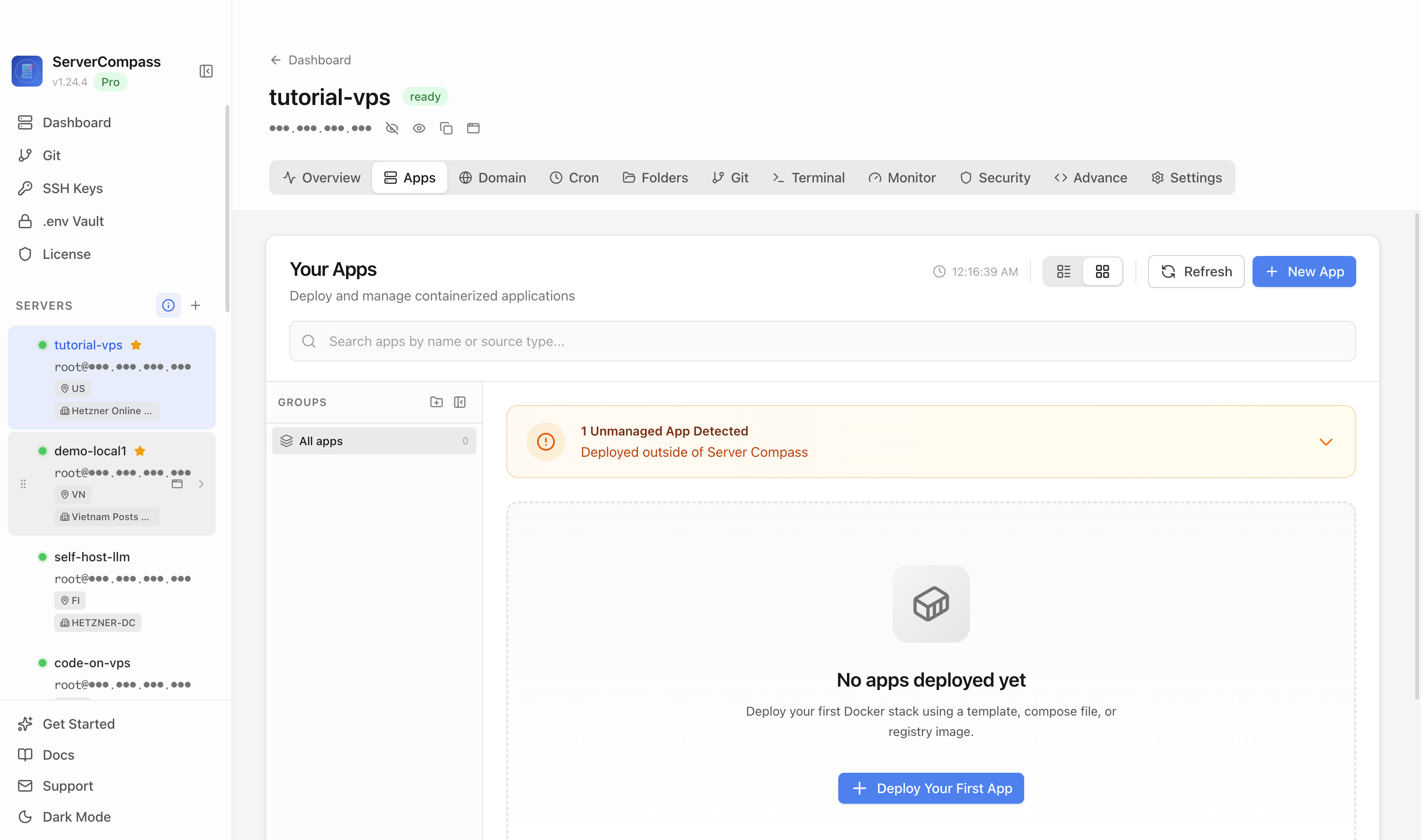Expand demo-local1 with the chevron arrow
Viewport: 1421px width, 840px height.
pos(201,484)
